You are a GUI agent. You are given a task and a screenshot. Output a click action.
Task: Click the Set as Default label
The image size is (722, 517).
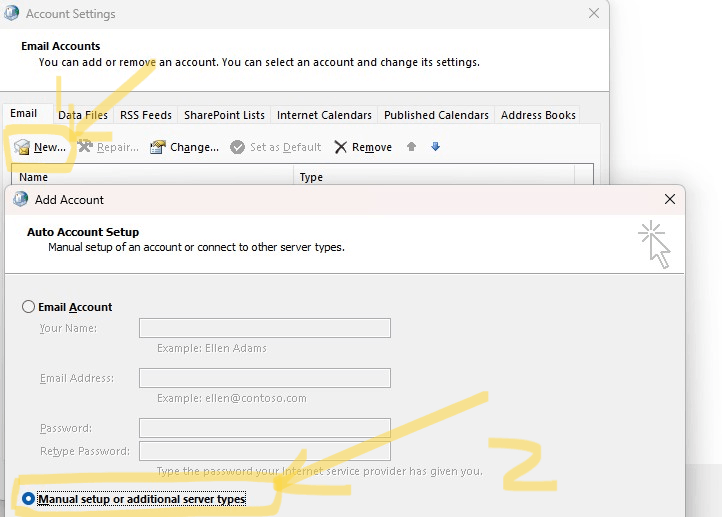tap(285, 147)
